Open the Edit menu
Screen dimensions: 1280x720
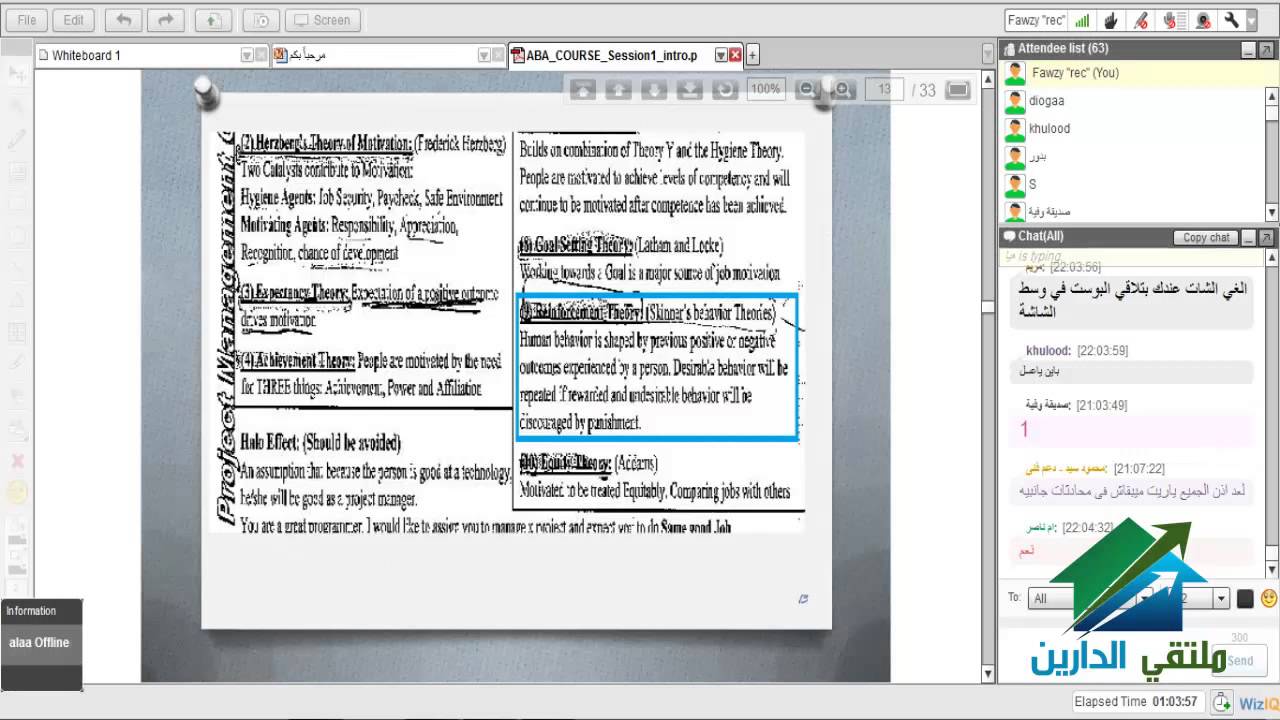[x=74, y=20]
